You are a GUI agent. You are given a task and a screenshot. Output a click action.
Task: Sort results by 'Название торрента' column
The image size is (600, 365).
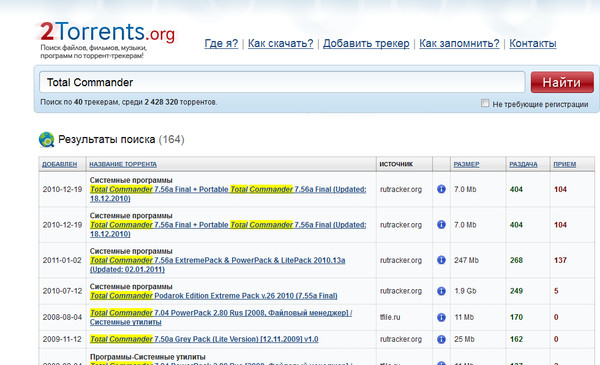(123, 164)
